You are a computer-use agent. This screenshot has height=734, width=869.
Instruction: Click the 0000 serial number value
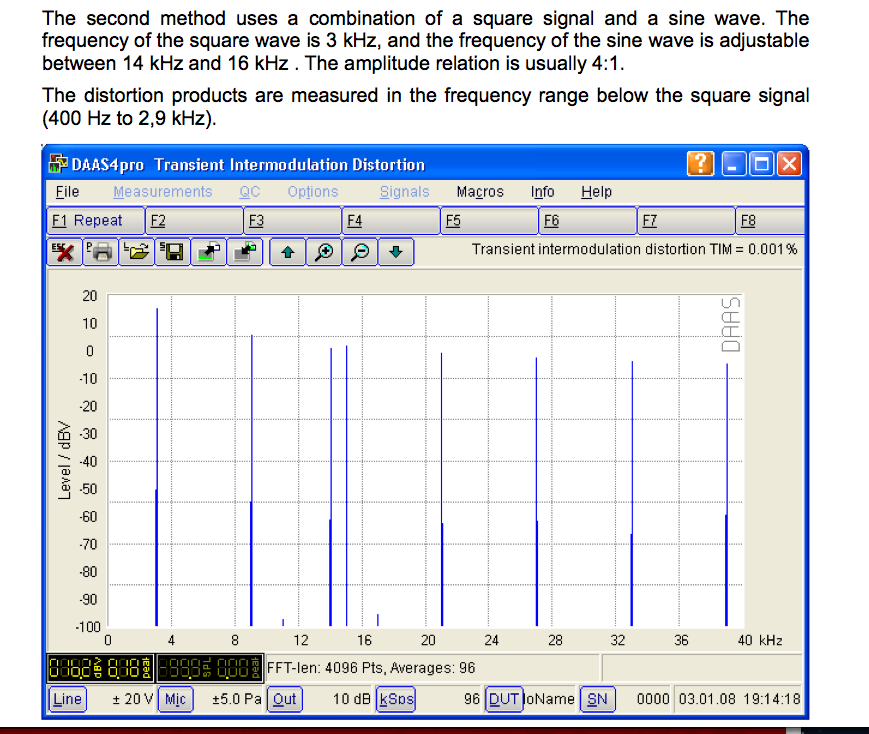tap(653, 699)
